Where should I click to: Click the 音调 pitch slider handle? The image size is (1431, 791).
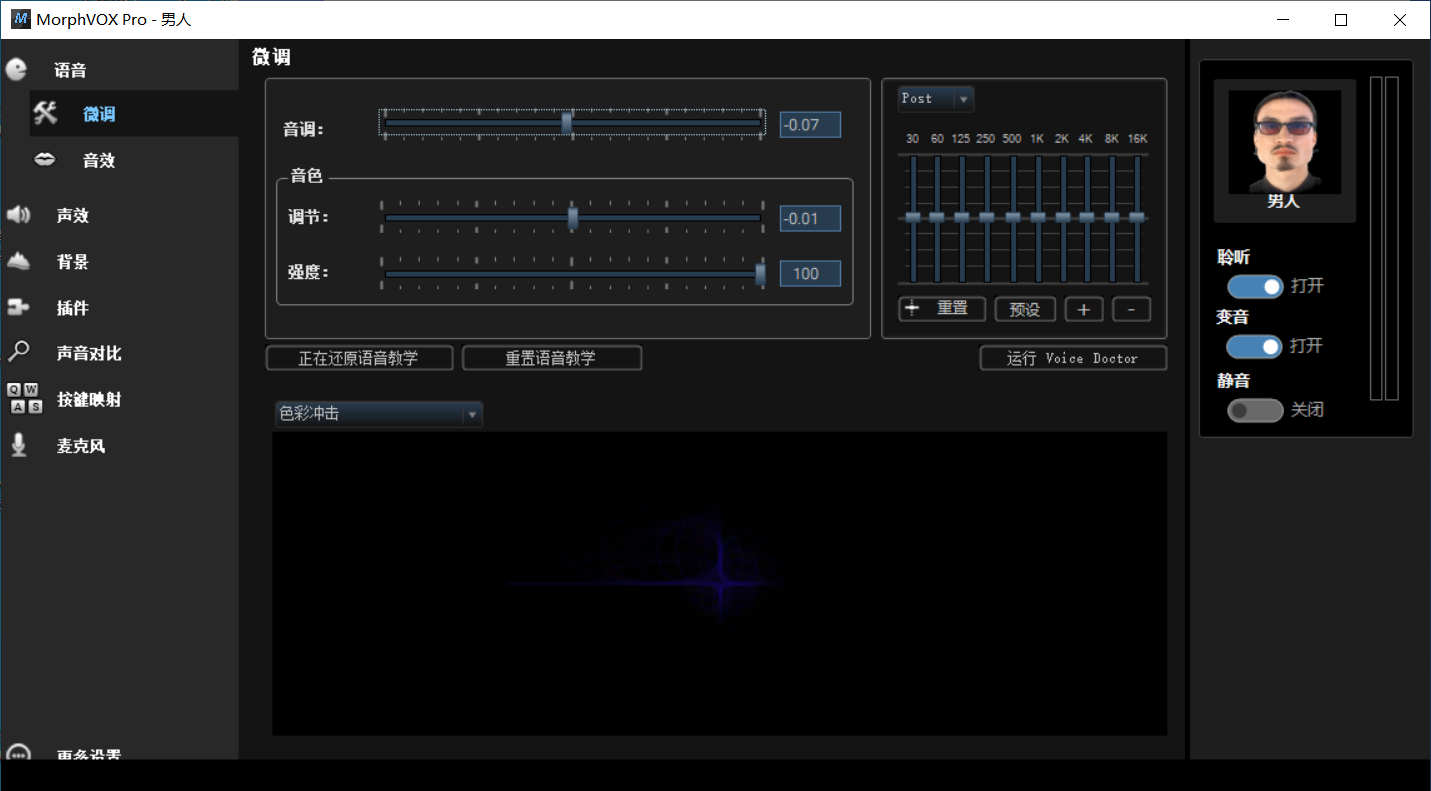(567, 123)
